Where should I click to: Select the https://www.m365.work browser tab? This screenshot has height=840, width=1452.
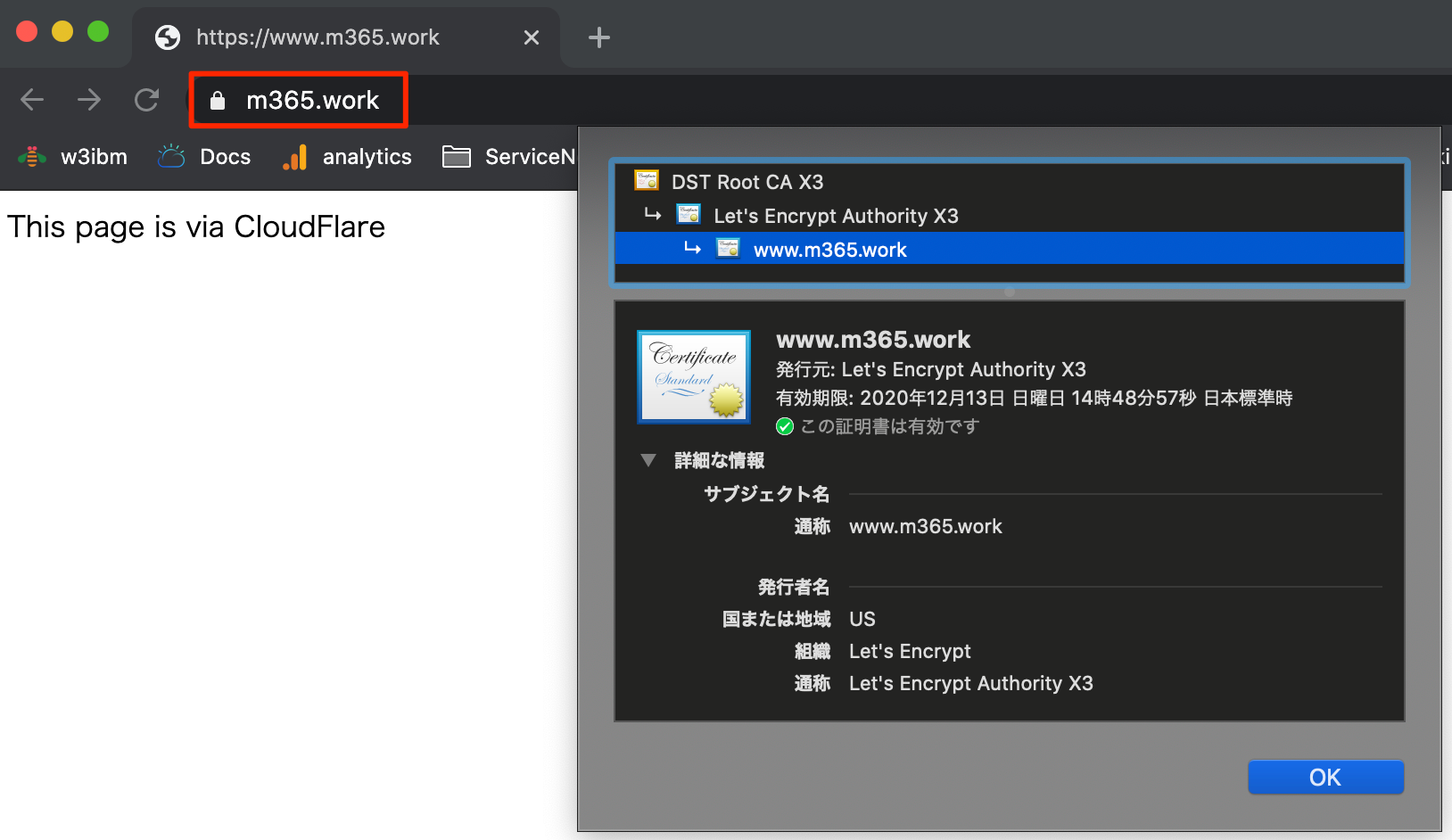tap(346, 37)
